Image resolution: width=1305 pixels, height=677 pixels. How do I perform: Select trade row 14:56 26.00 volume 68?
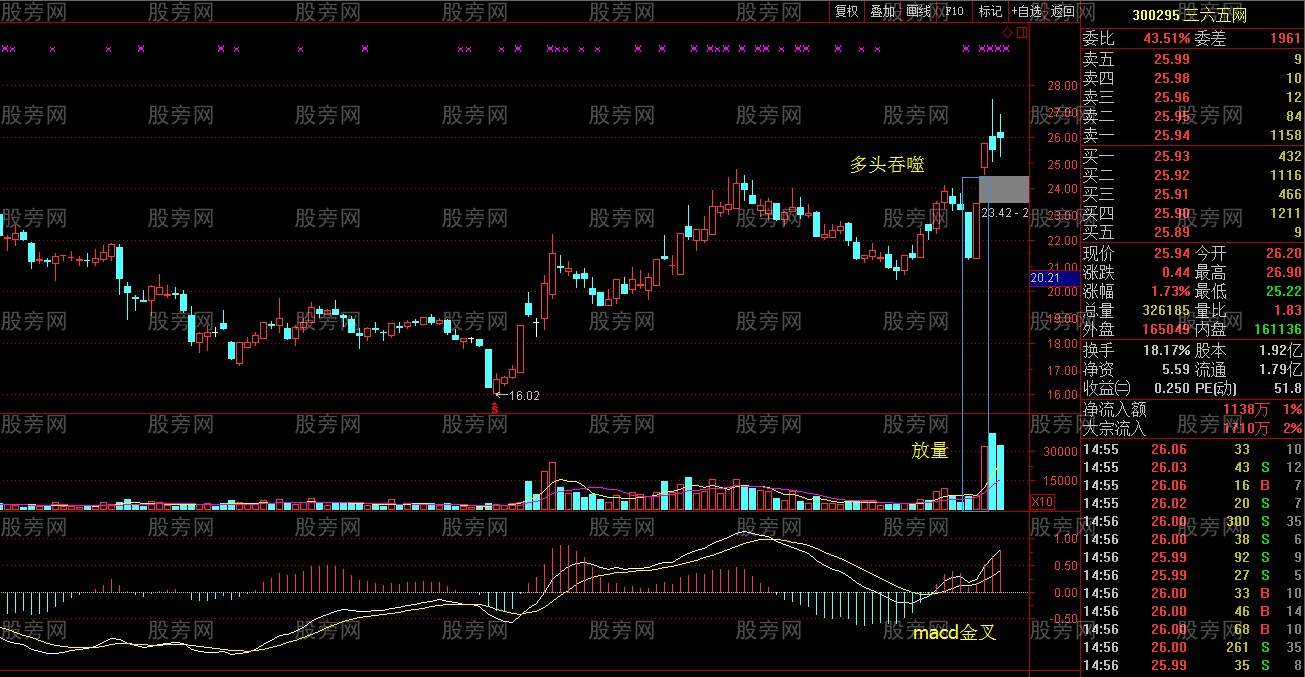1192,629
